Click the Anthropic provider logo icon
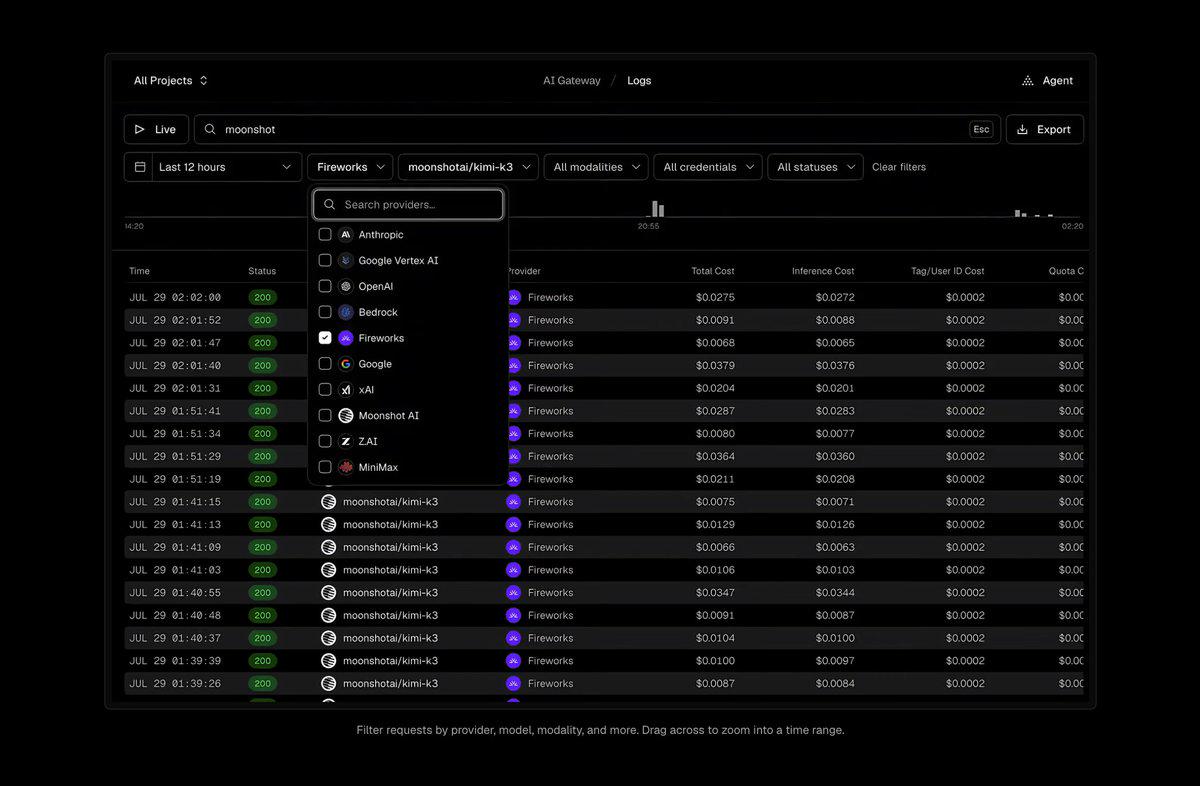The height and width of the screenshot is (786, 1200). coord(346,235)
